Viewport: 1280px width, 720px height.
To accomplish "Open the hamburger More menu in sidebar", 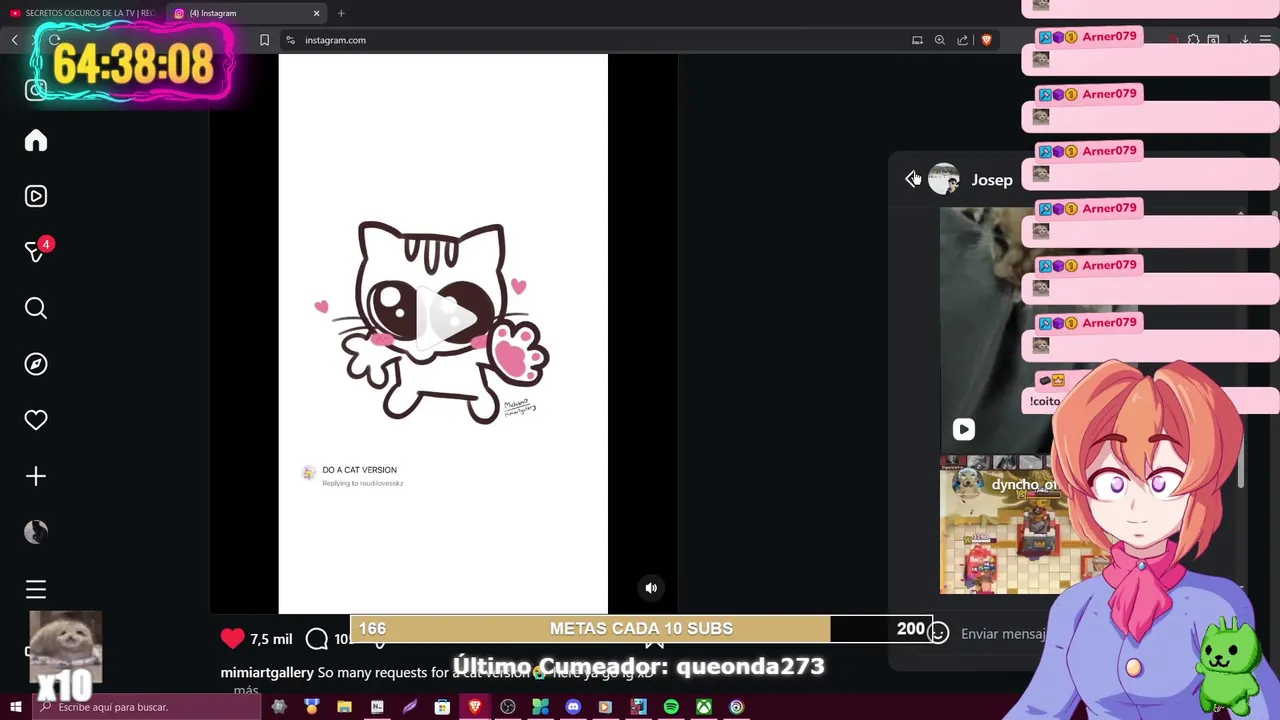I will click(36, 589).
